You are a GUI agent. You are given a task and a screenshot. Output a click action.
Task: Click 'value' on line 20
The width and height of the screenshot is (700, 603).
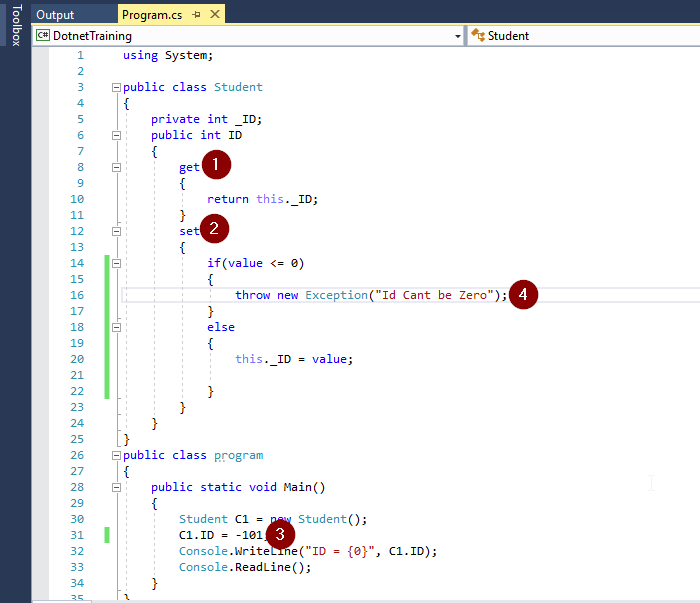pyautogui.click(x=329, y=359)
